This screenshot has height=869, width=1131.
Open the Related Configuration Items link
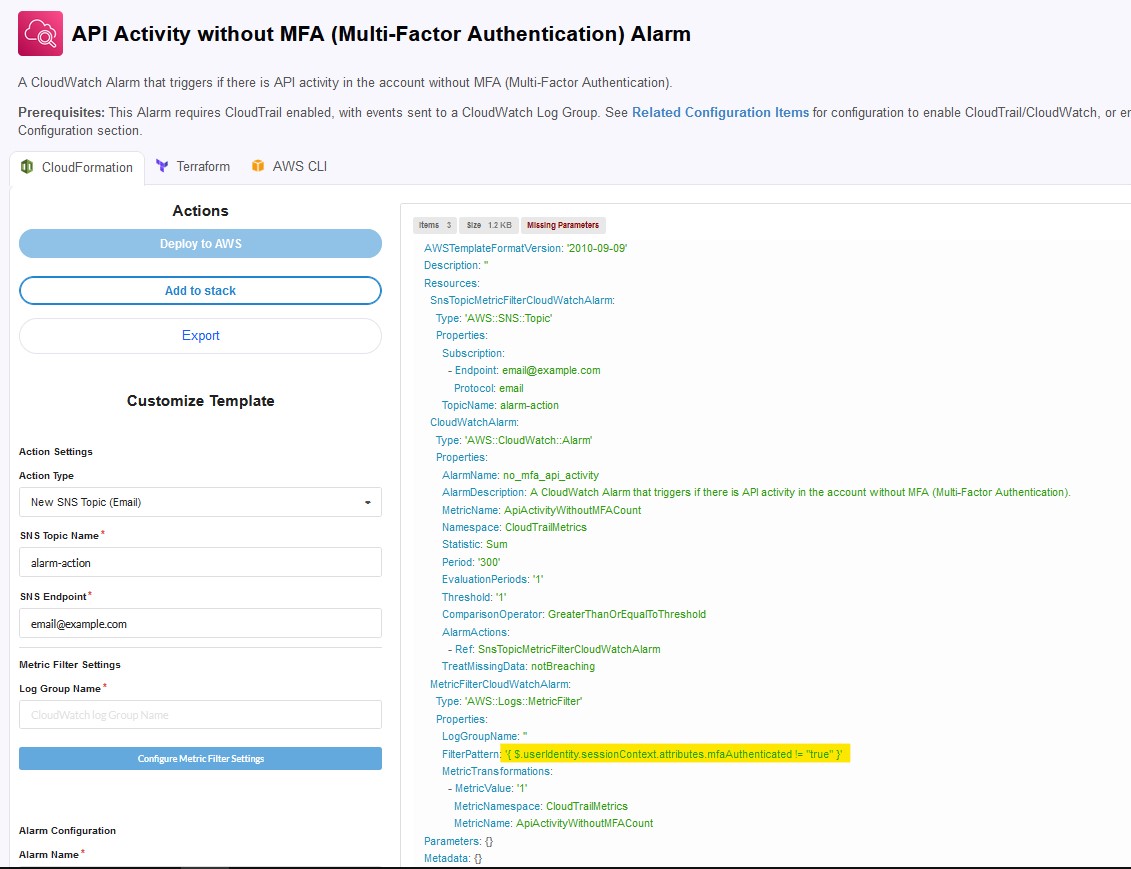pos(720,112)
